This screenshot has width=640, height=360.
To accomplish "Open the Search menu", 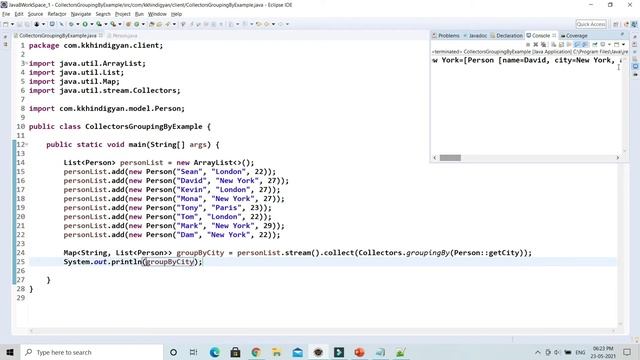I will 103,14.
